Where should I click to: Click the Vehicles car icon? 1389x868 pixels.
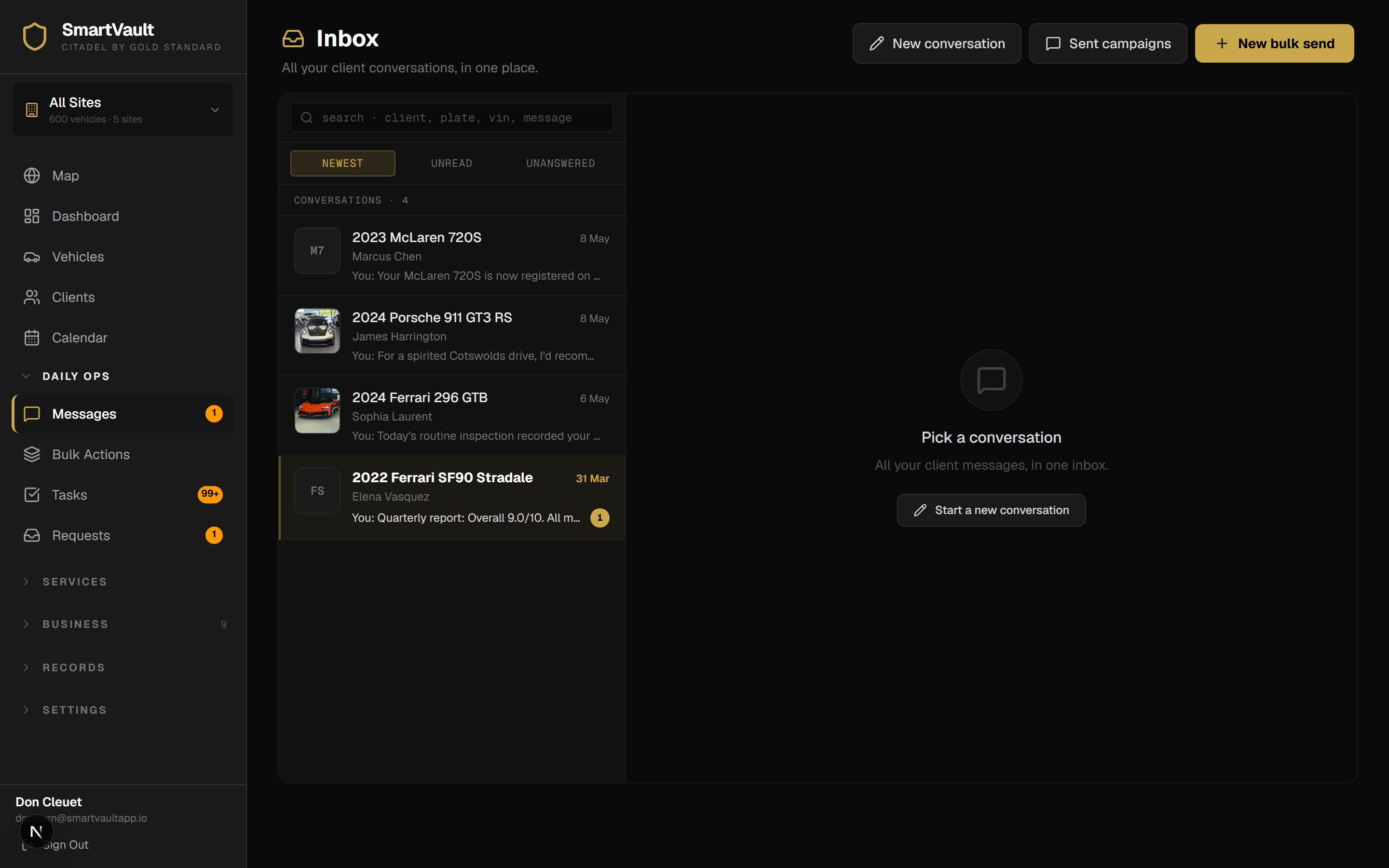coord(31,257)
